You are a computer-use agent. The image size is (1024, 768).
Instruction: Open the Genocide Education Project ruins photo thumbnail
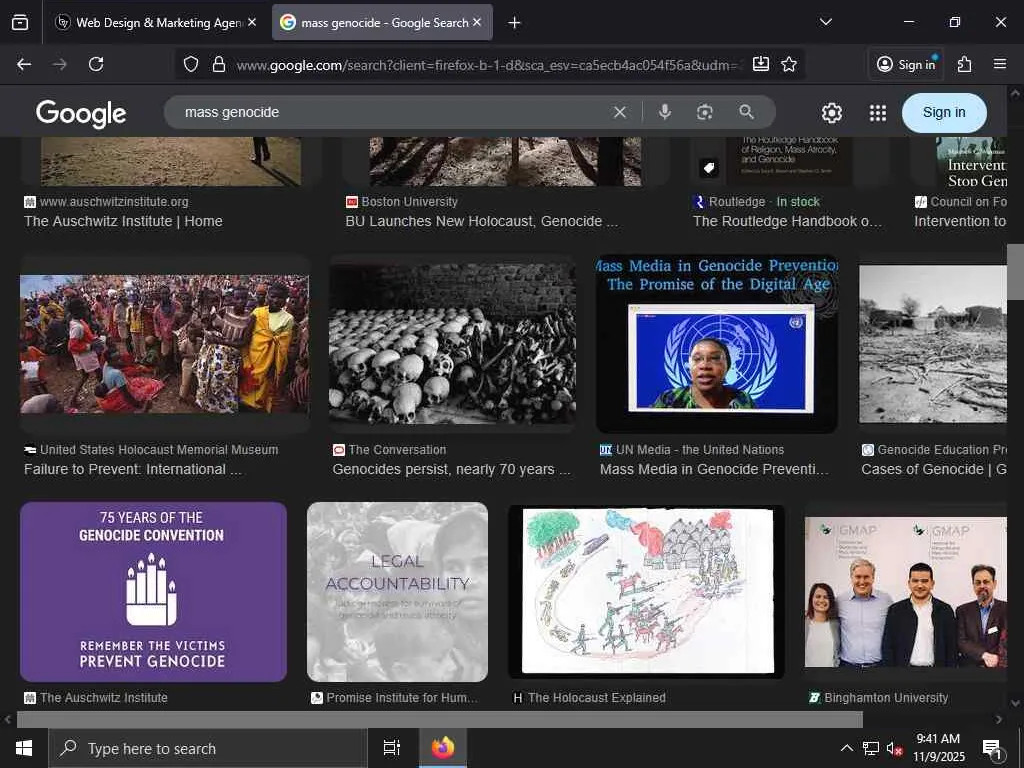tap(933, 344)
